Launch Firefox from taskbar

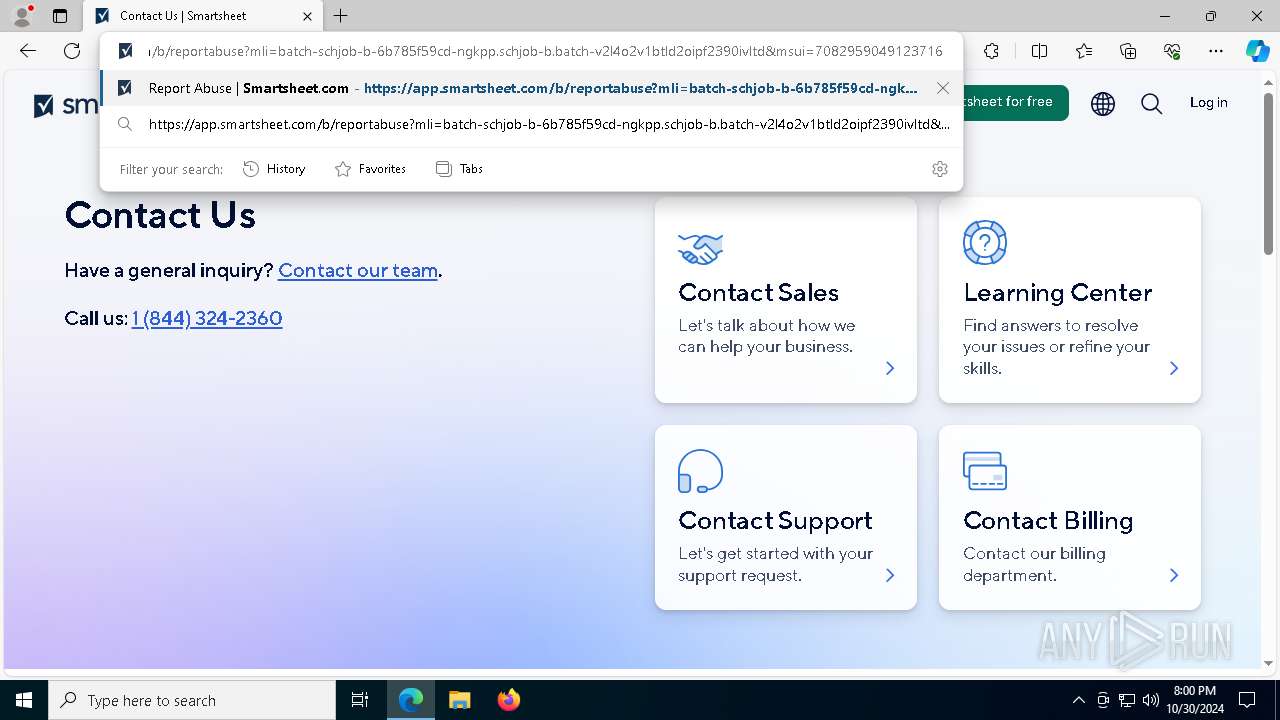coord(509,700)
